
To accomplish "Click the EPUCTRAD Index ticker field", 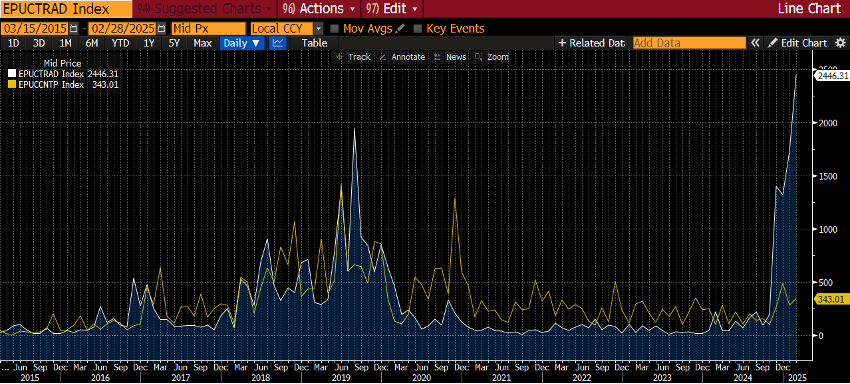I will [x=66, y=9].
